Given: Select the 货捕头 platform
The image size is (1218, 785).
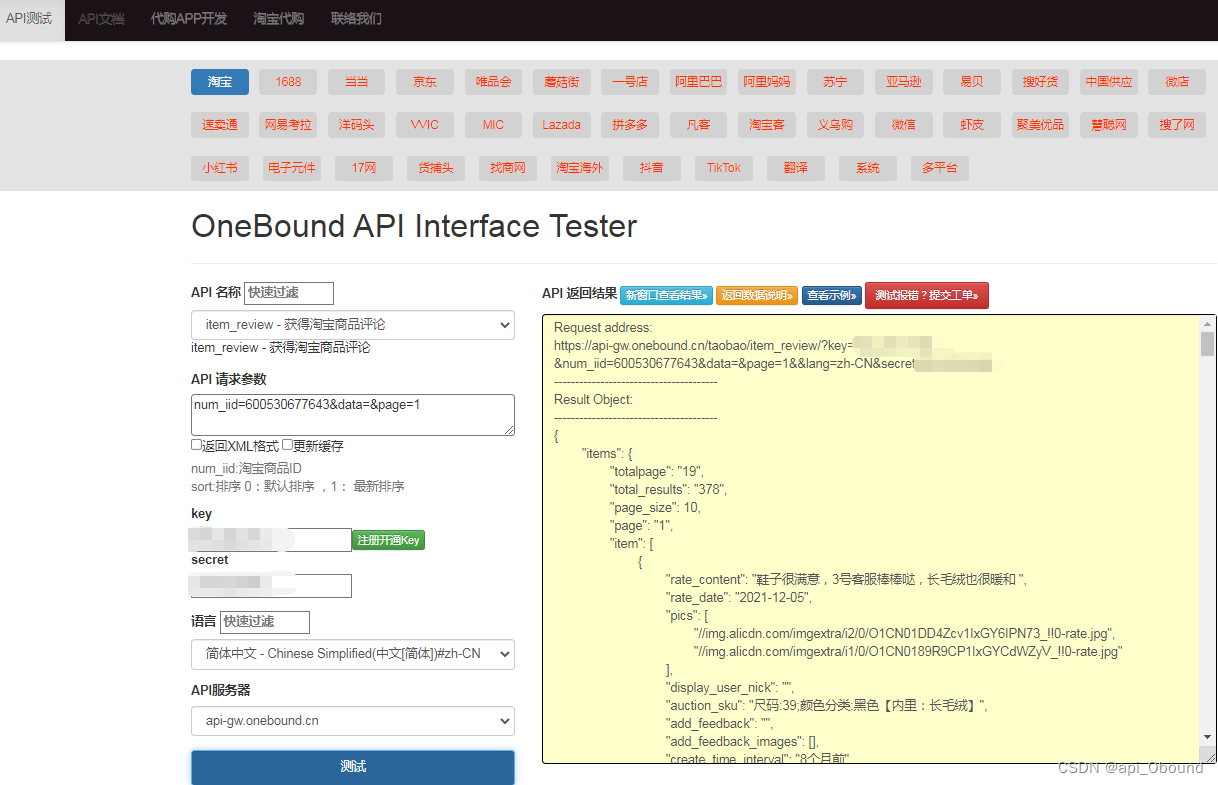Looking at the screenshot, I should tap(436, 168).
